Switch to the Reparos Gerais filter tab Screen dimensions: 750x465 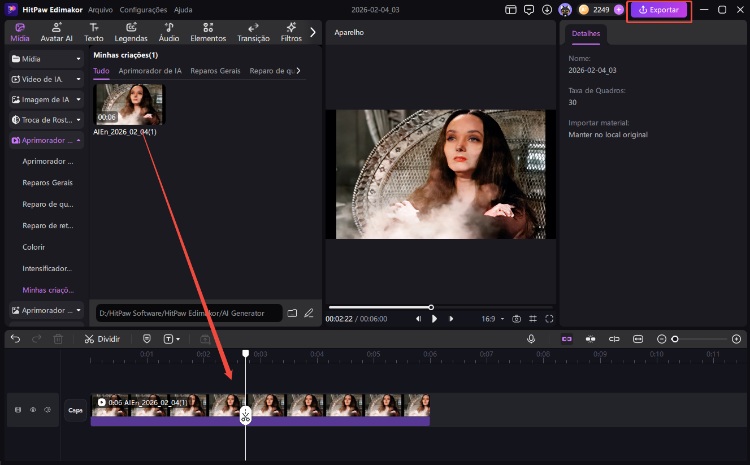pos(215,71)
